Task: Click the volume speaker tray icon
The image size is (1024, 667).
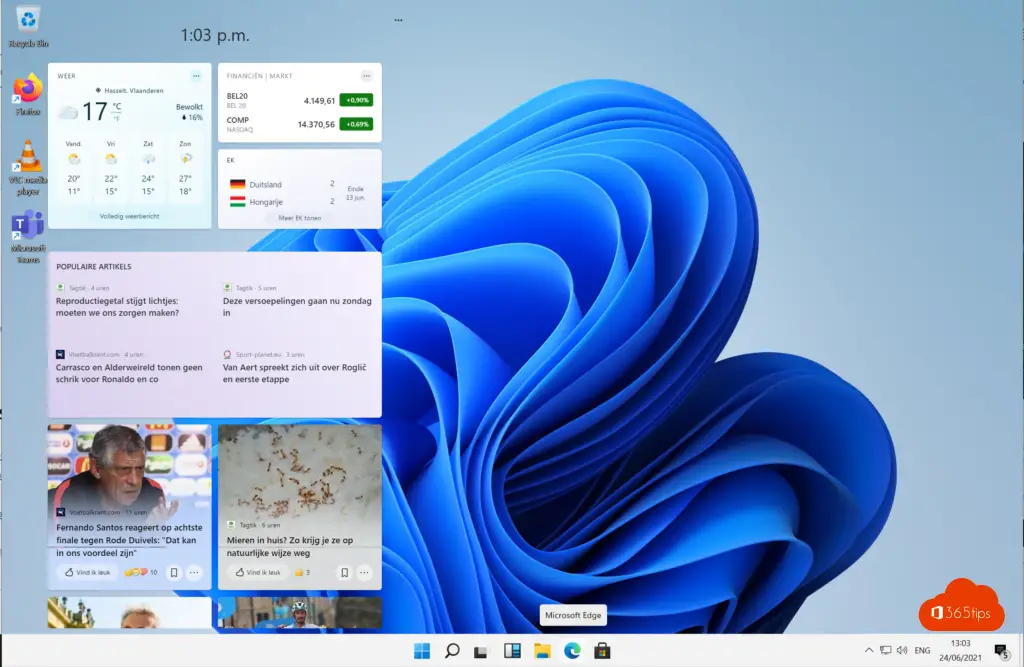Action: pyautogui.click(x=903, y=650)
